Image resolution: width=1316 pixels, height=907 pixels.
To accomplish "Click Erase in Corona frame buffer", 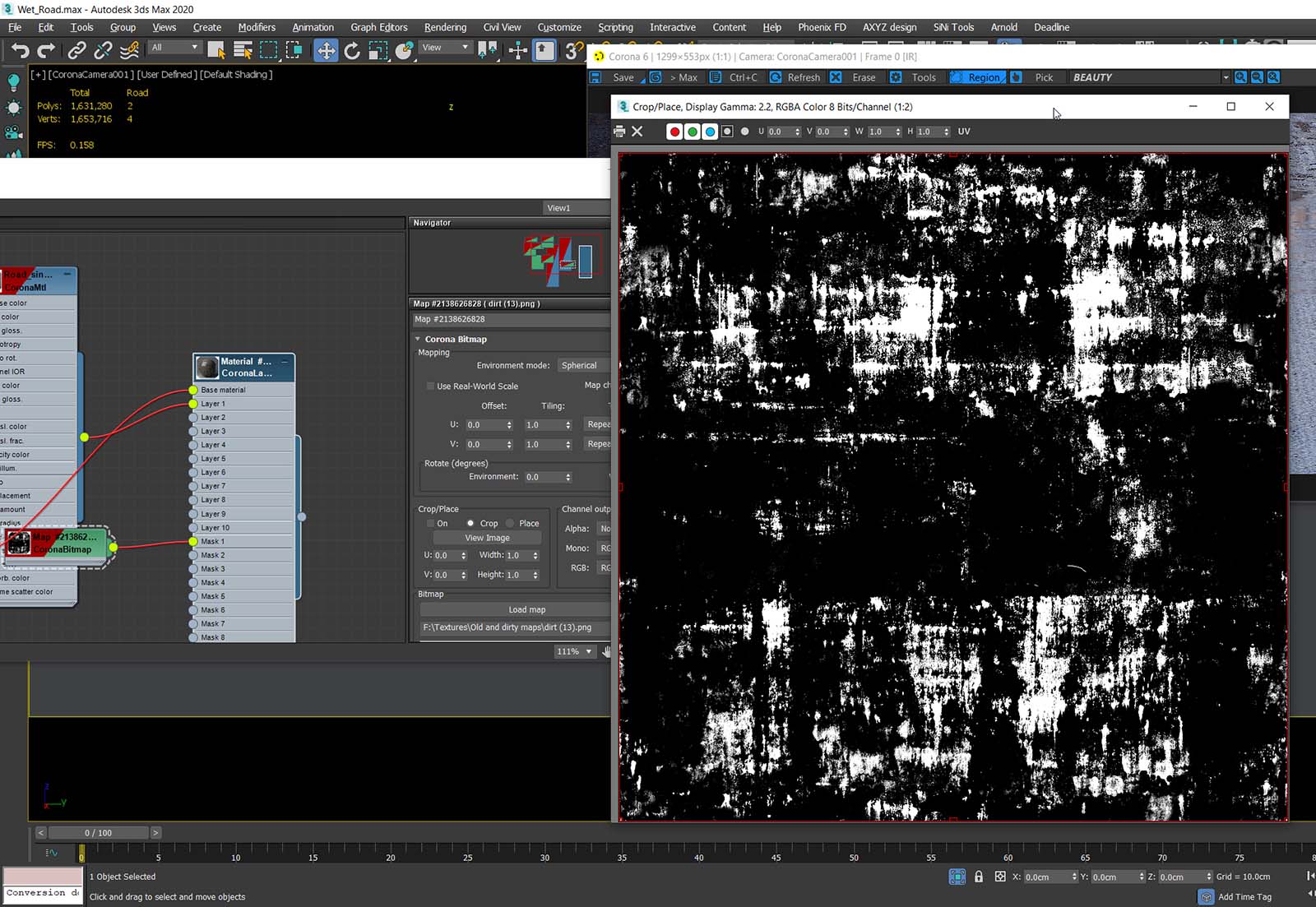I will point(853,77).
